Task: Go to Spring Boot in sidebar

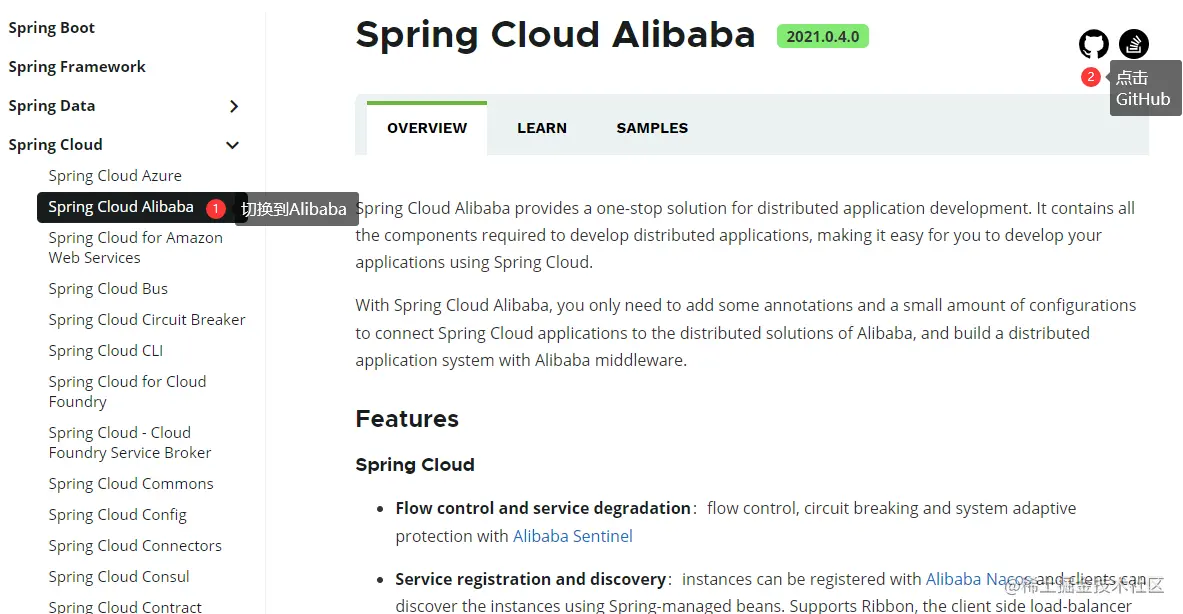Action: (x=52, y=28)
